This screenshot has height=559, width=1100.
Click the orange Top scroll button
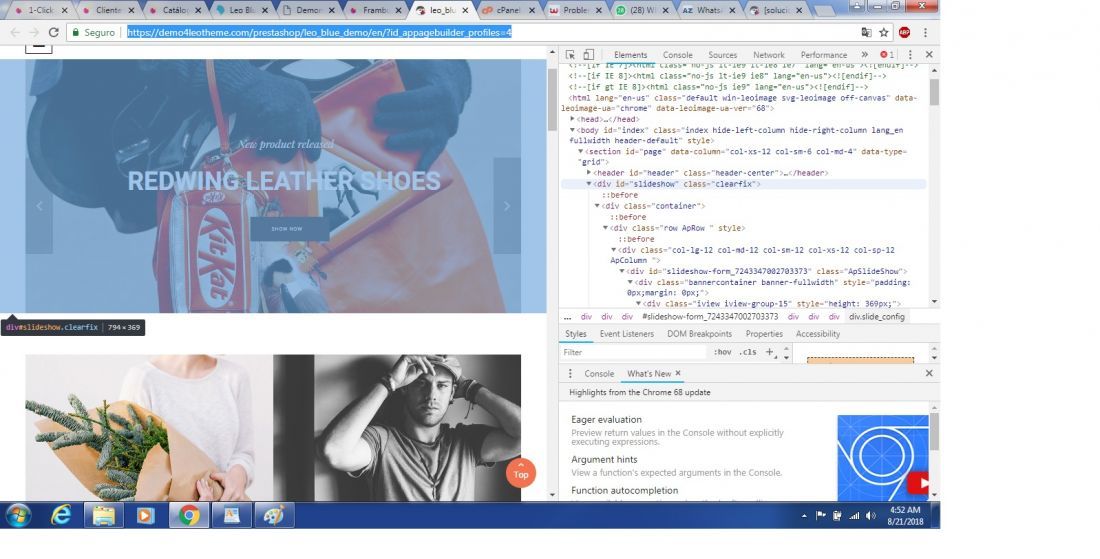521,473
